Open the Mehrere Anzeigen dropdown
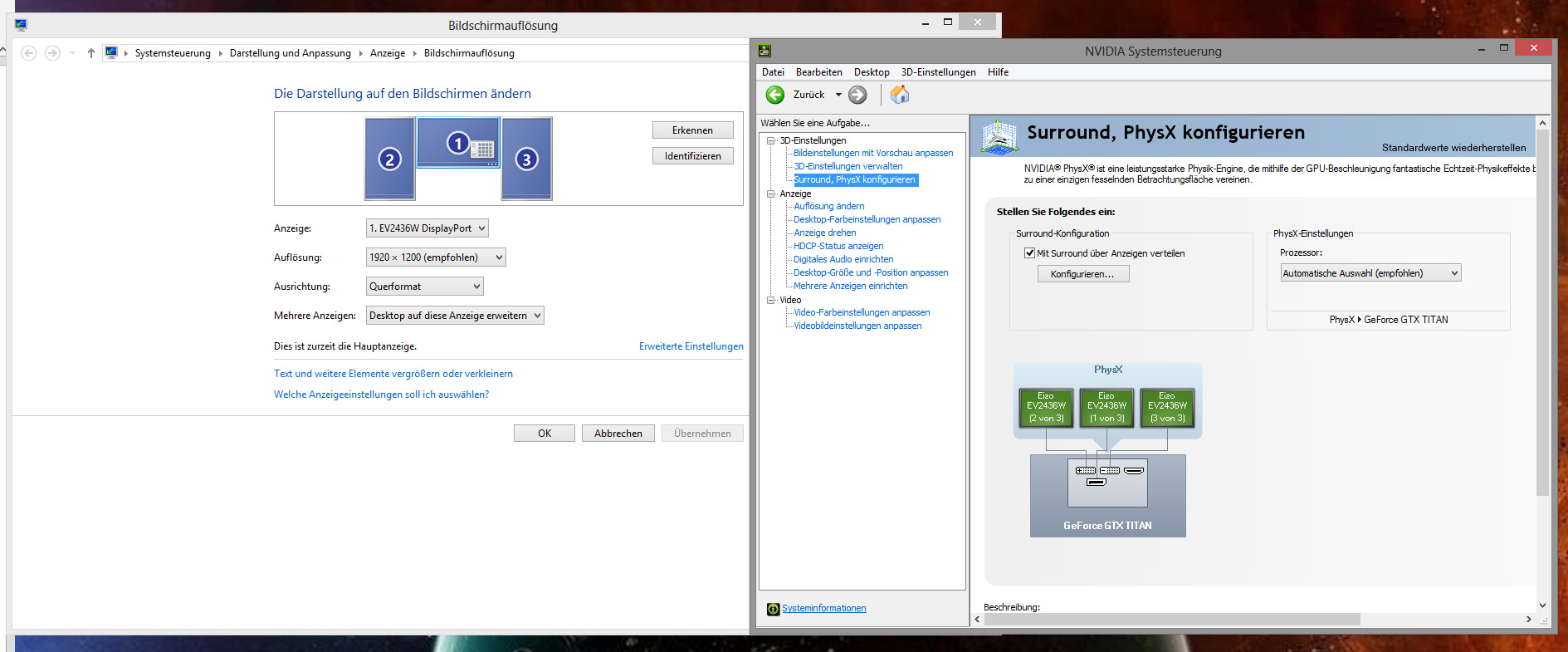The height and width of the screenshot is (652, 1568). tap(455, 316)
